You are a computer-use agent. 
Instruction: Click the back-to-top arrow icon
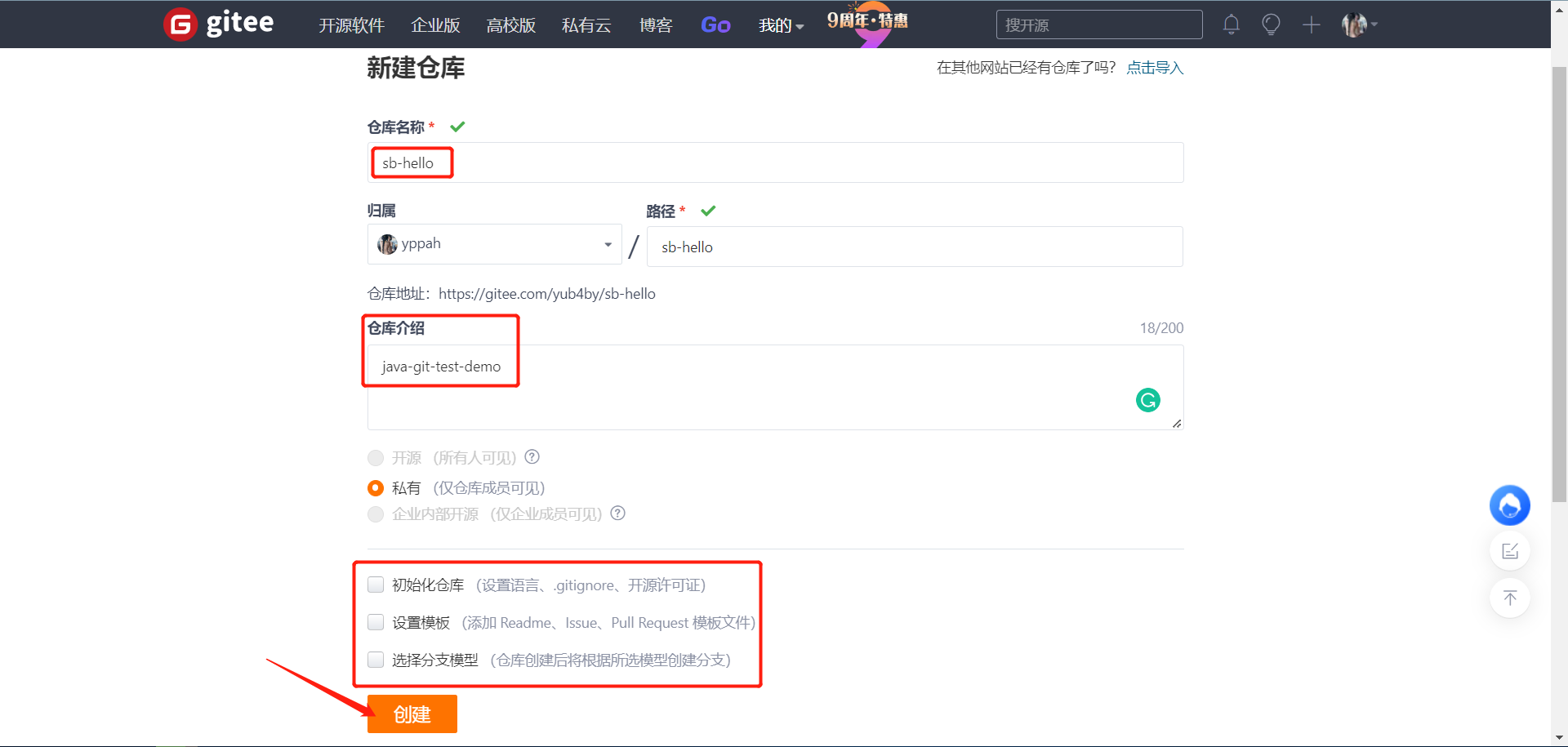[x=1509, y=598]
